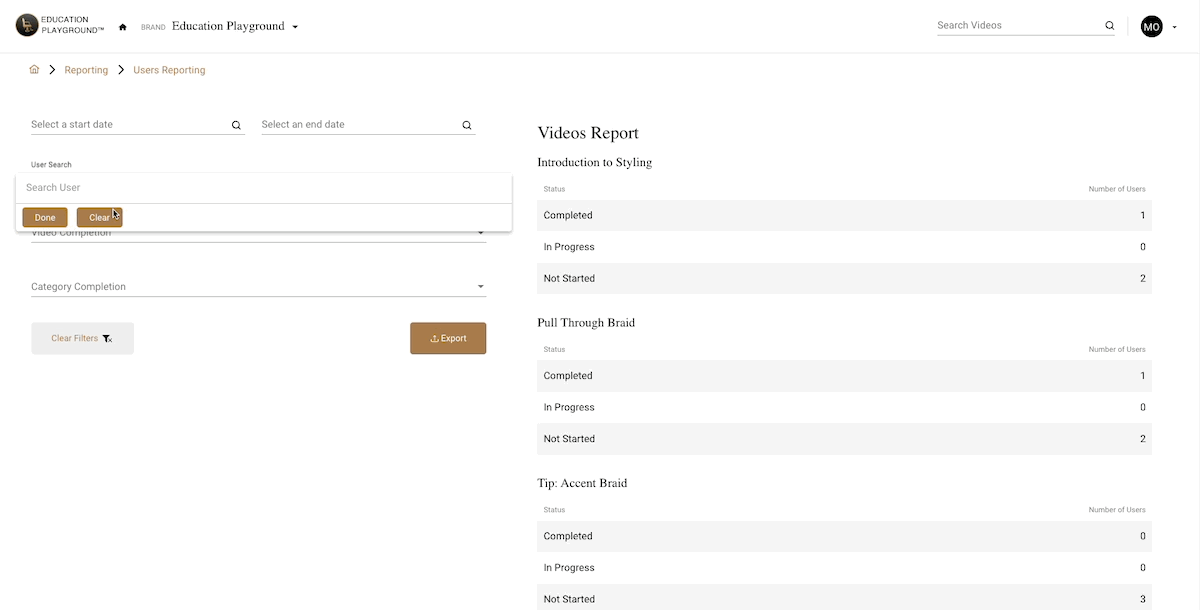This screenshot has height=610, width=1200.
Task: Click the Education Playground logo
Action: pos(25,24)
